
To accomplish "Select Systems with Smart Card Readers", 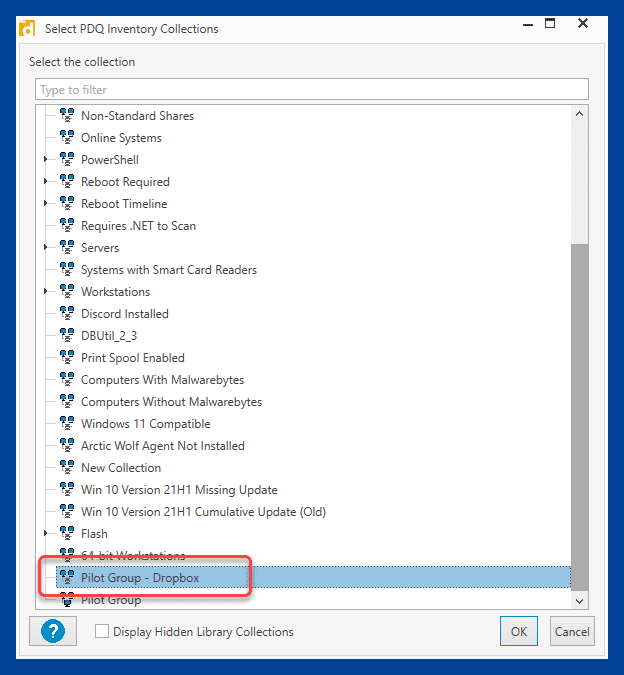I will [169, 269].
